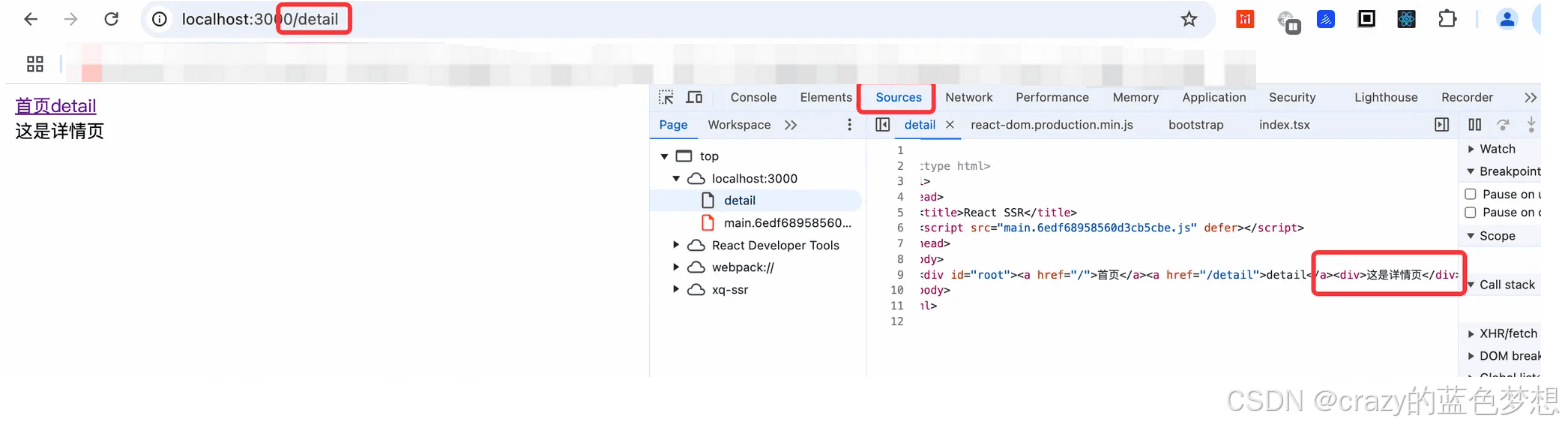The image size is (1564, 428).
Task: Click the browser forward arrow
Action: click(x=71, y=19)
